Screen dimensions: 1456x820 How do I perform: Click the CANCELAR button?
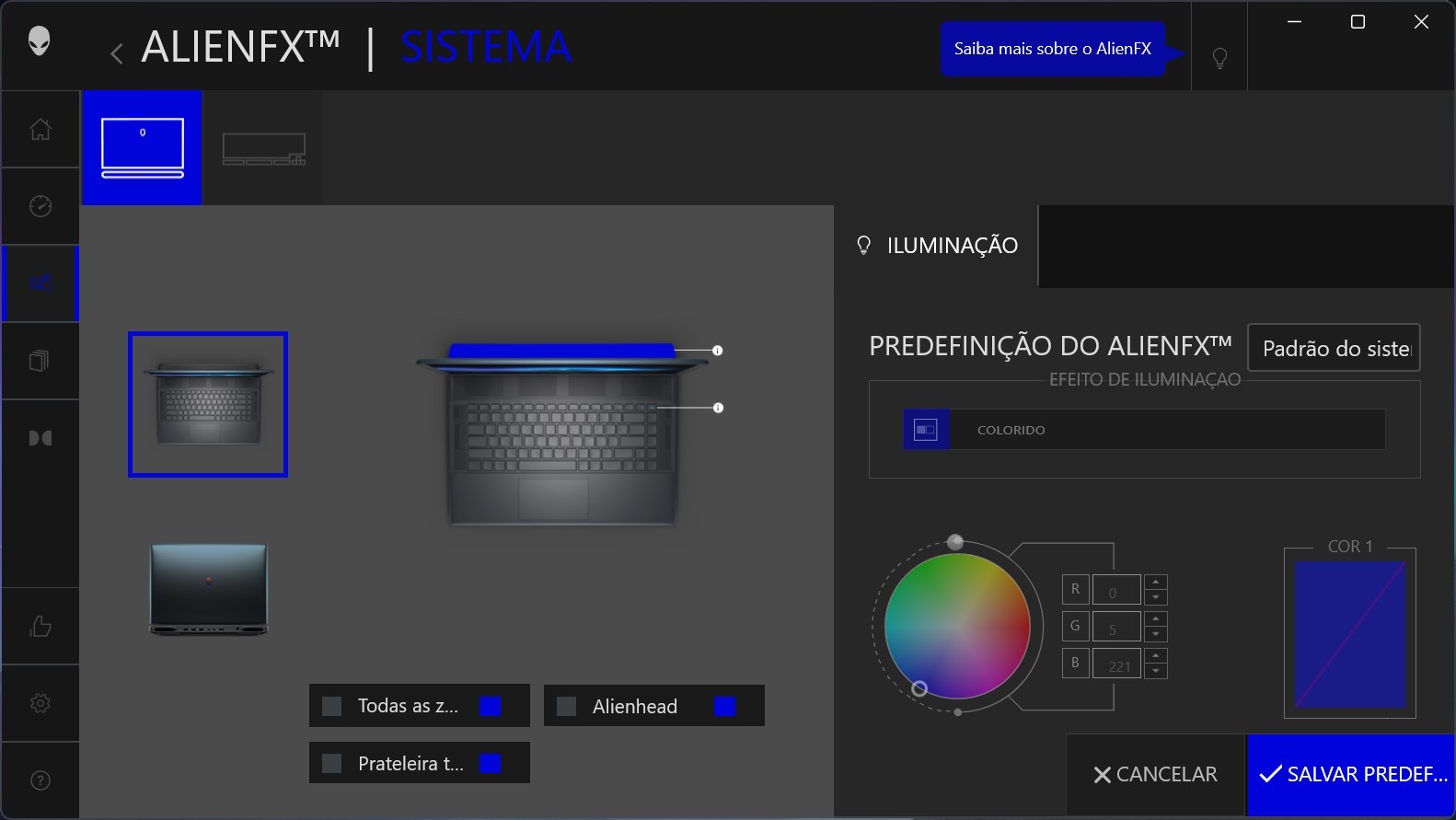pos(1156,775)
